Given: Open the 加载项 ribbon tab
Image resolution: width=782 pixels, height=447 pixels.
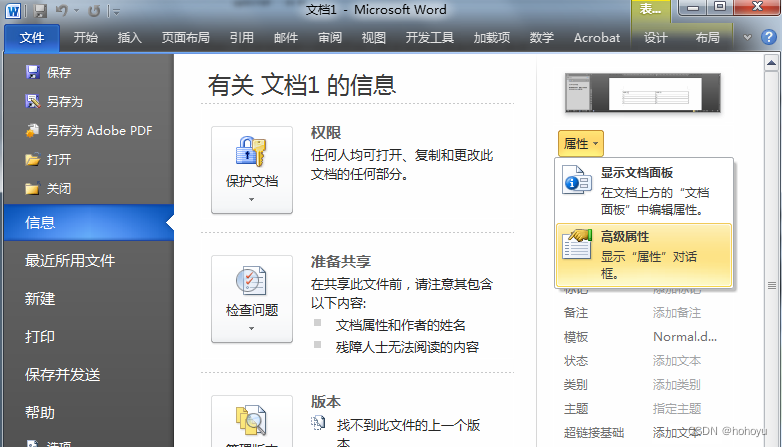Looking at the screenshot, I should (x=492, y=38).
